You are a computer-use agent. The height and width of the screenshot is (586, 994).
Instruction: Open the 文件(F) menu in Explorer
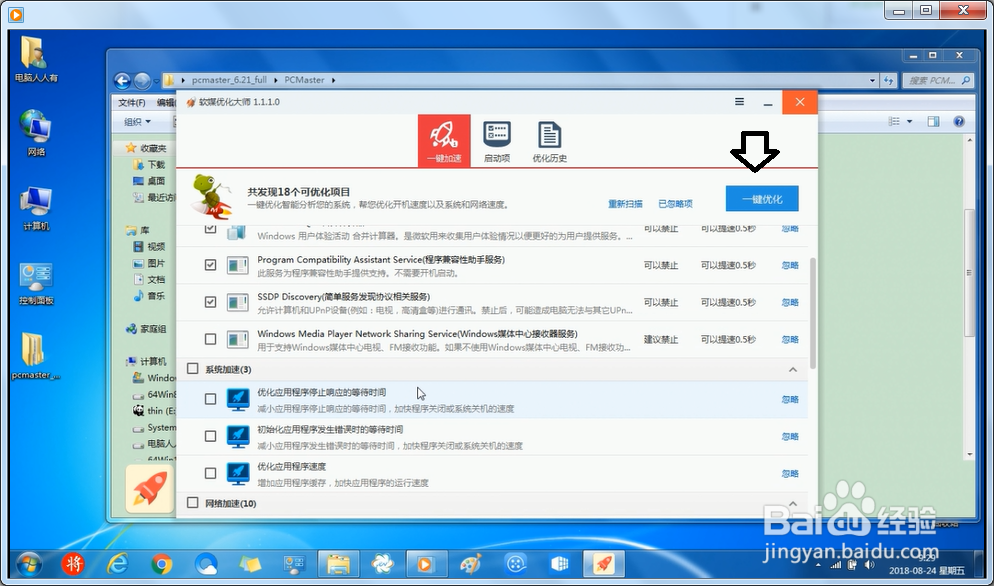click(x=132, y=102)
